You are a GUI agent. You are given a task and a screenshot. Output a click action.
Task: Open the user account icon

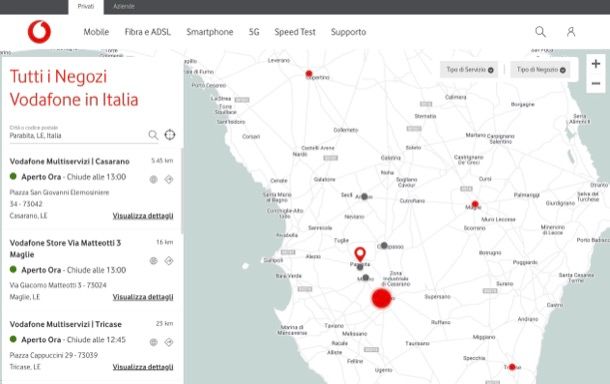click(571, 32)
